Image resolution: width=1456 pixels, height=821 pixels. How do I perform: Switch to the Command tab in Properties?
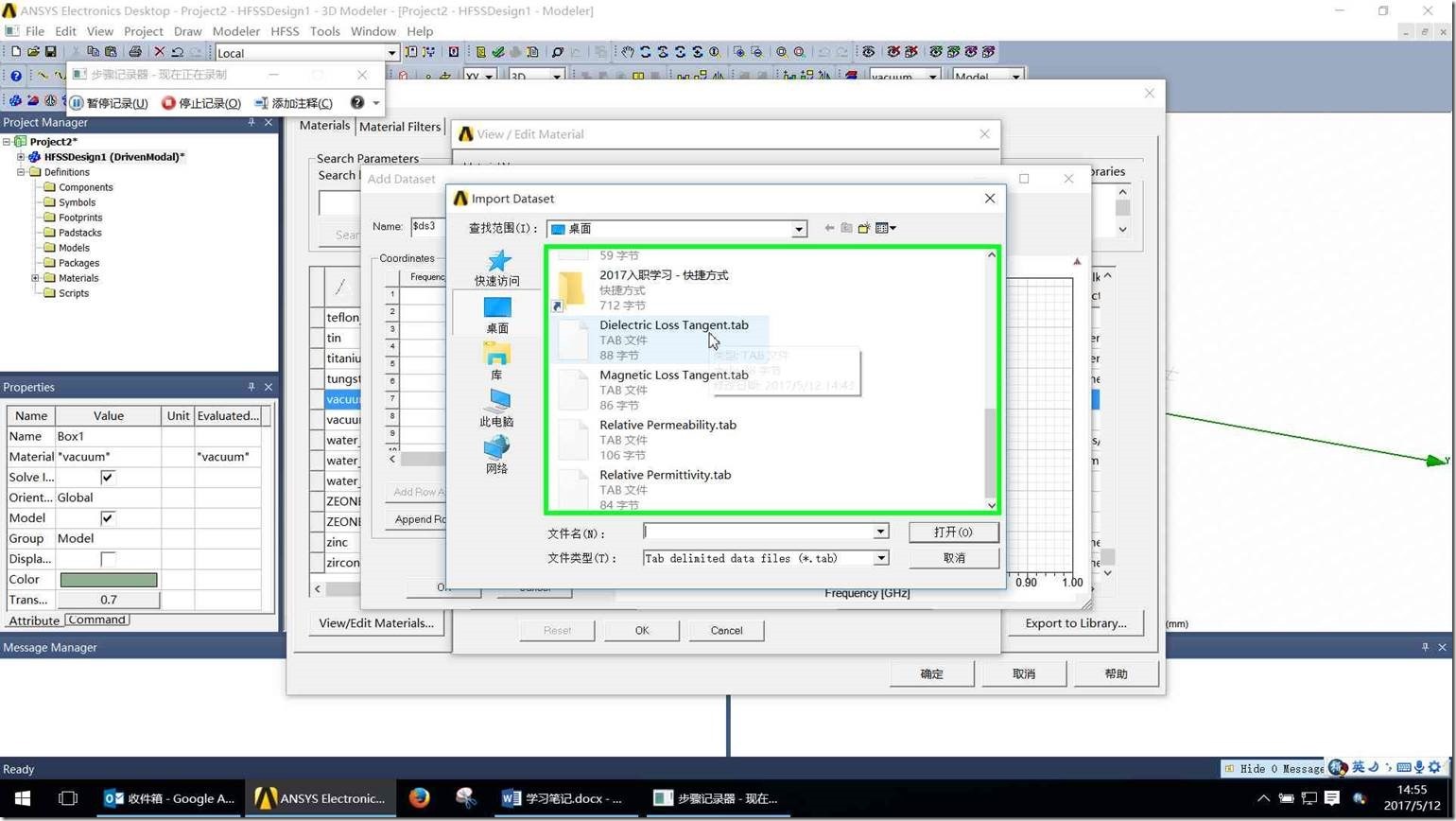pyautogui.click(x=96, y=620)
